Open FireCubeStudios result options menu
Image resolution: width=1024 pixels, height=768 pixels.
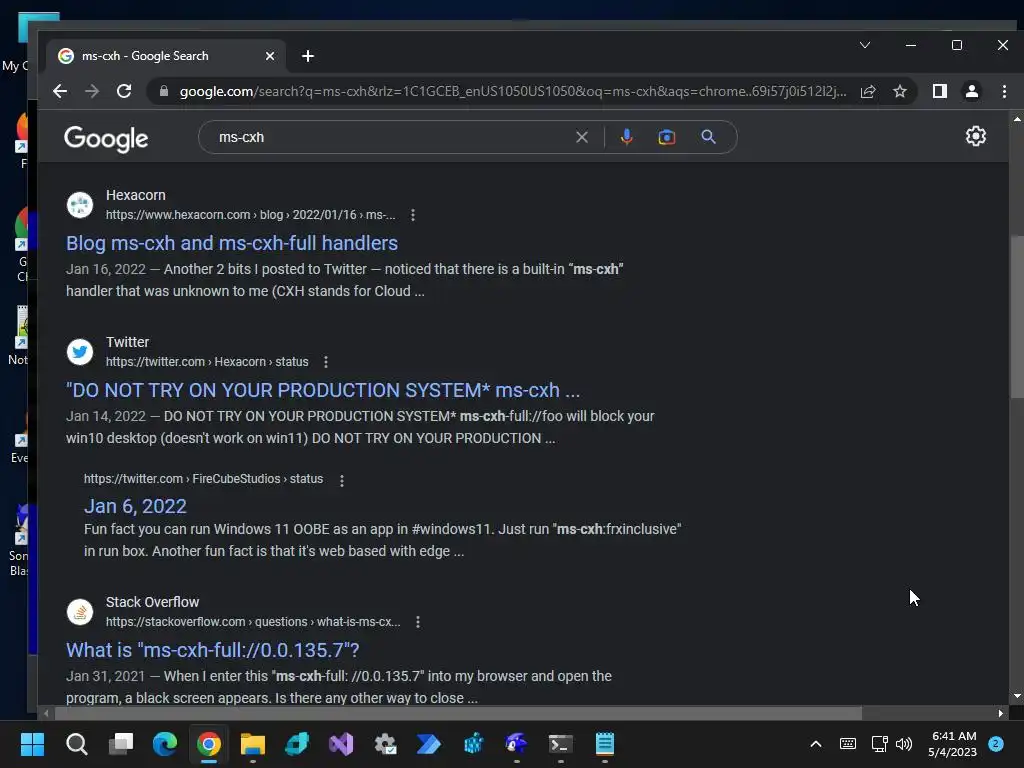(x=342, y=481)
